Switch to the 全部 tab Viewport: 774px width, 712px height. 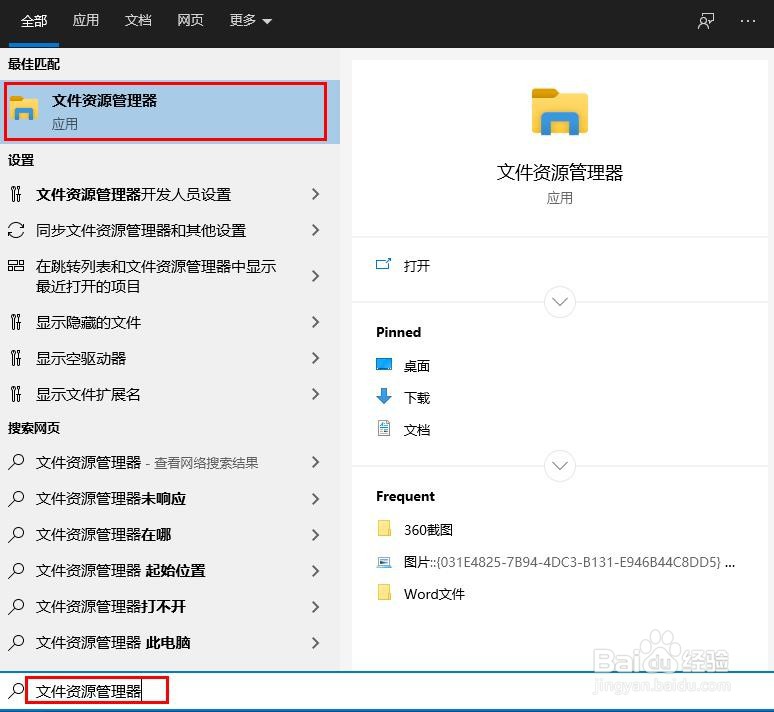point(34,20)
